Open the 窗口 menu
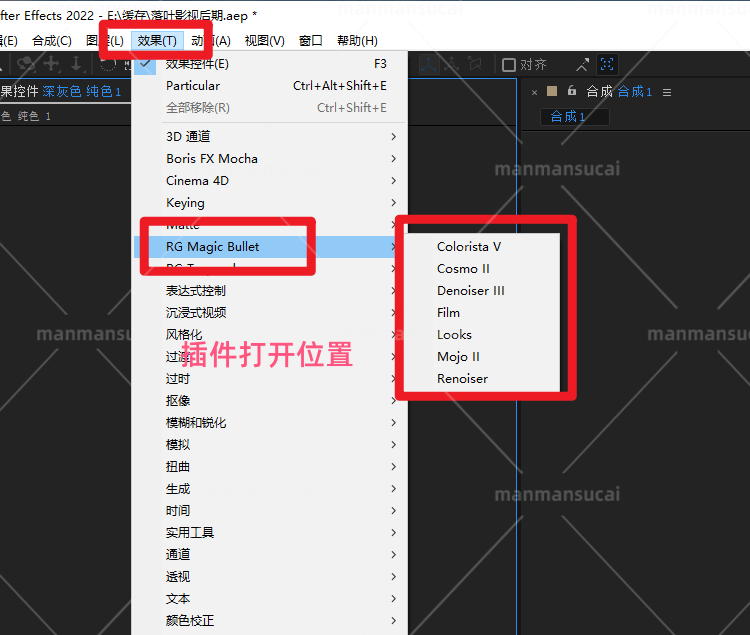The width and height of the screenshot is (750, 635). pyautogui.click(x=310, y=41)
